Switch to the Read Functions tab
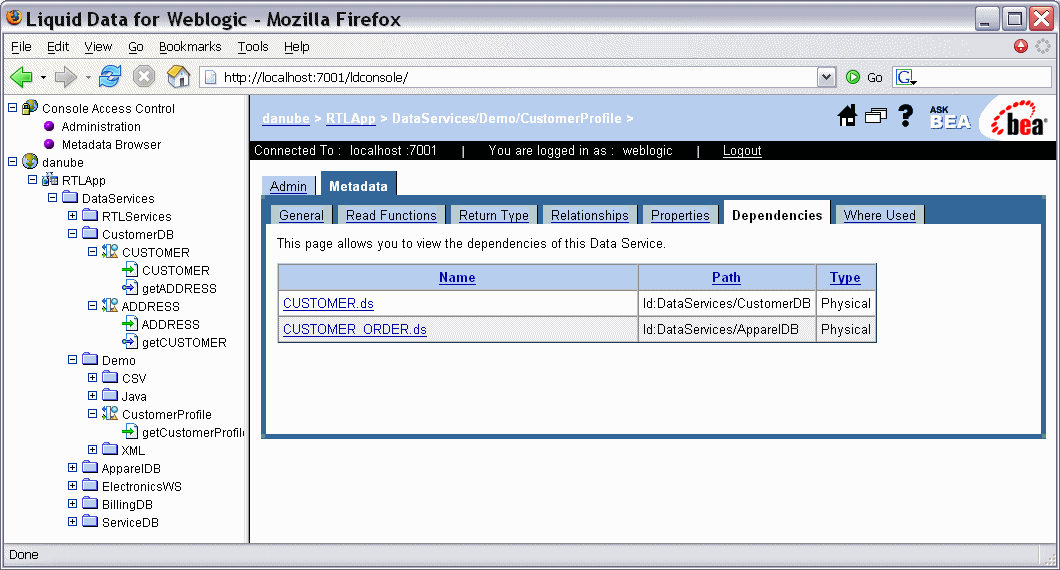The image size is (1060, 570). 391,215
